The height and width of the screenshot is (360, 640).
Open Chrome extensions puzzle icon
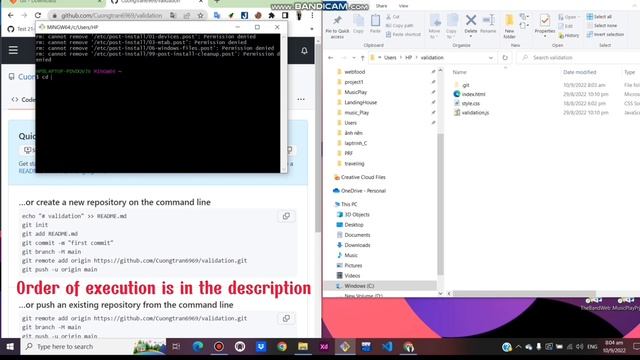[271, 16]
